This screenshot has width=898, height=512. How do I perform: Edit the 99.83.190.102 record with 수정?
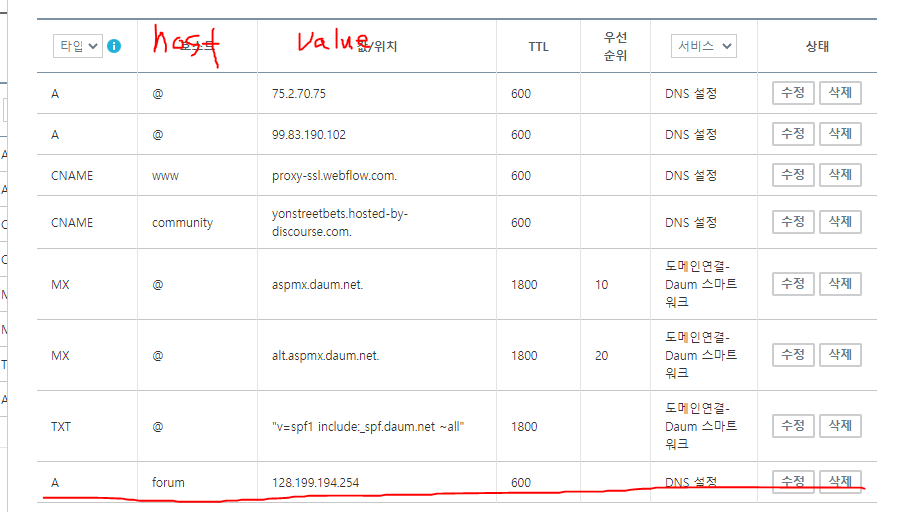pos(793,134)
